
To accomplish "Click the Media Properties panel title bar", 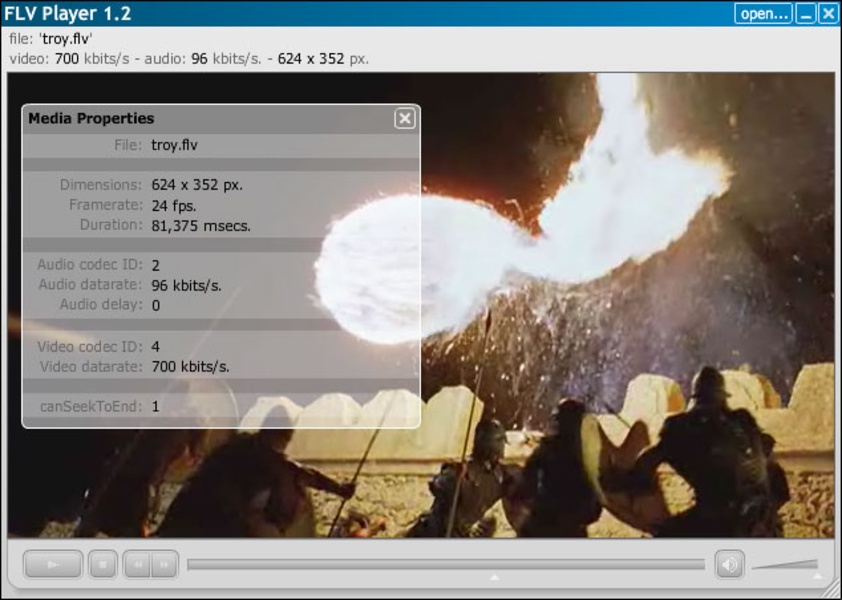I will click(200, 119).
